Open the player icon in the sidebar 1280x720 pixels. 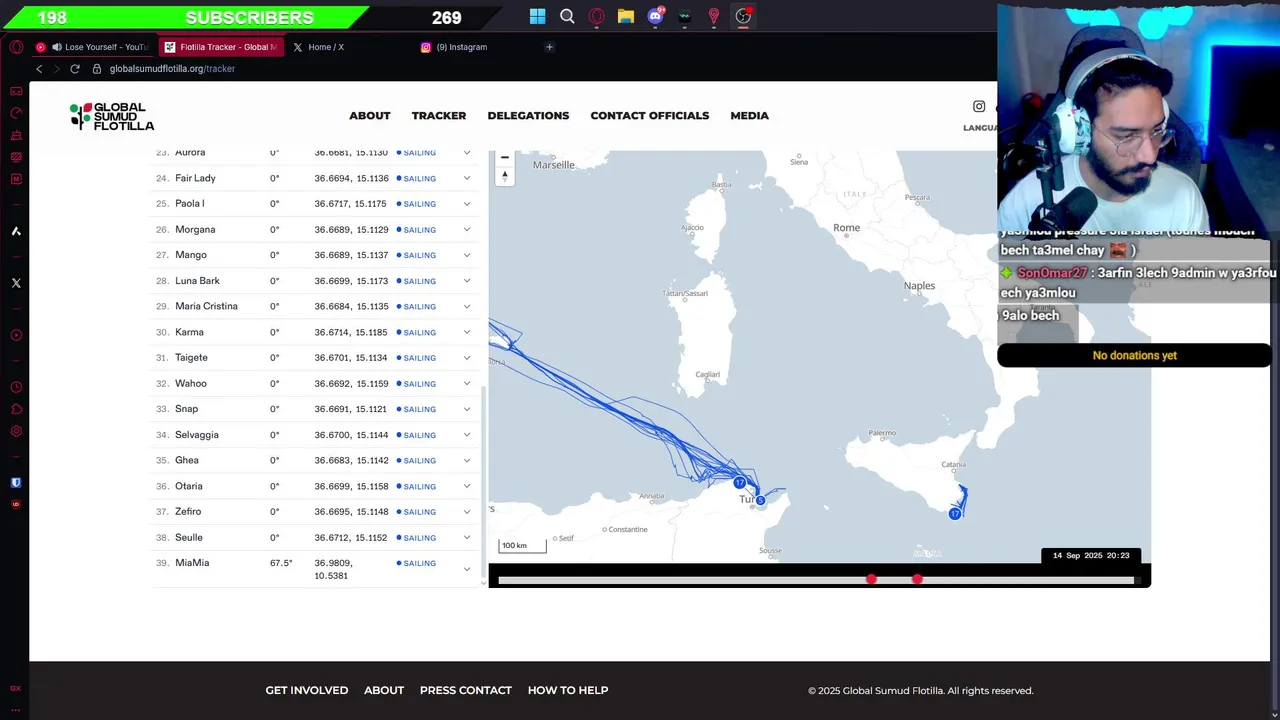[x=16, y=335]
